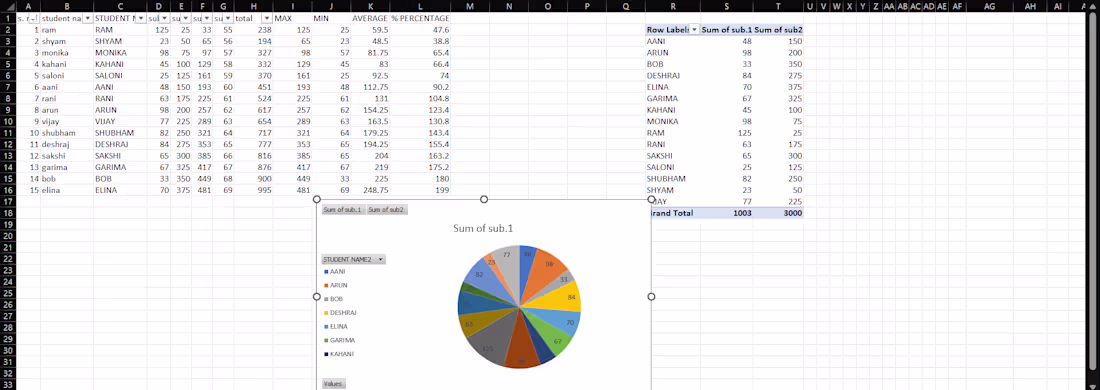Open the filter dropdown on 'student na' header

tap(88, 18)
